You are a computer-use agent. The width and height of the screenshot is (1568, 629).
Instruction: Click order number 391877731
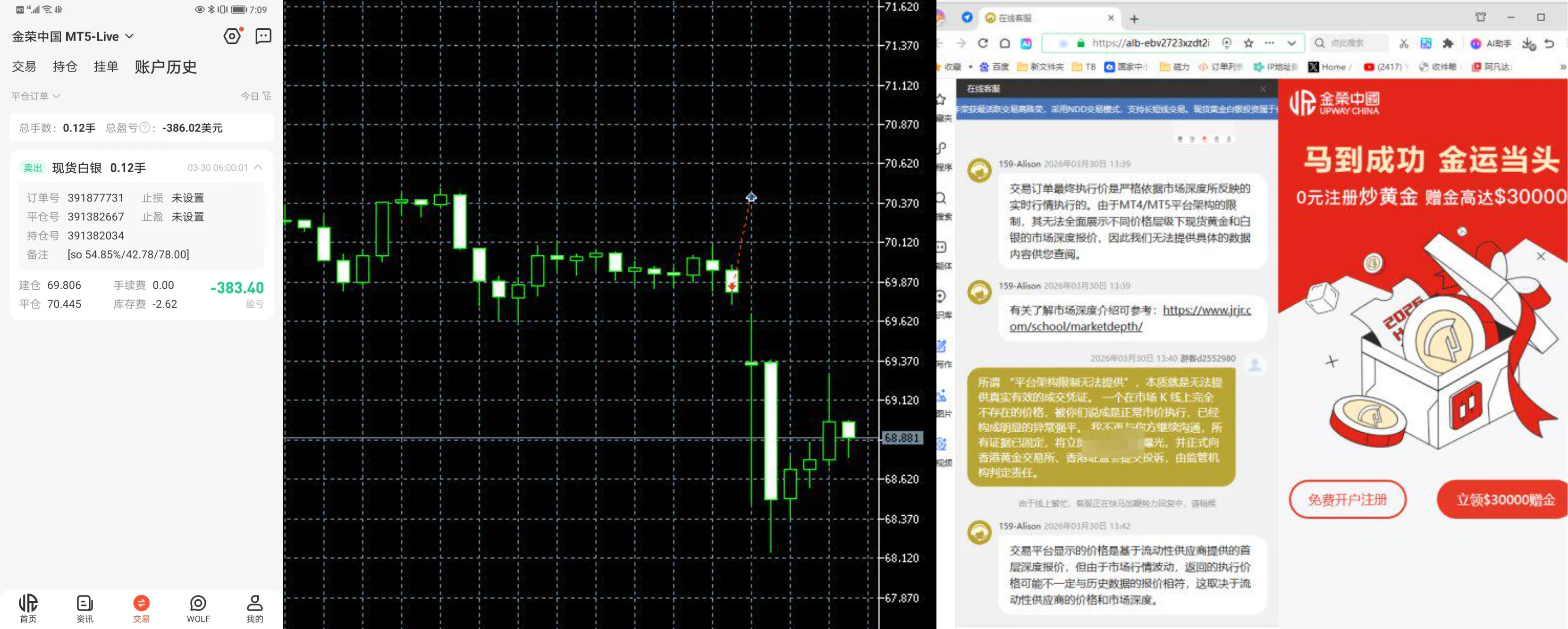tap(95, 198)
